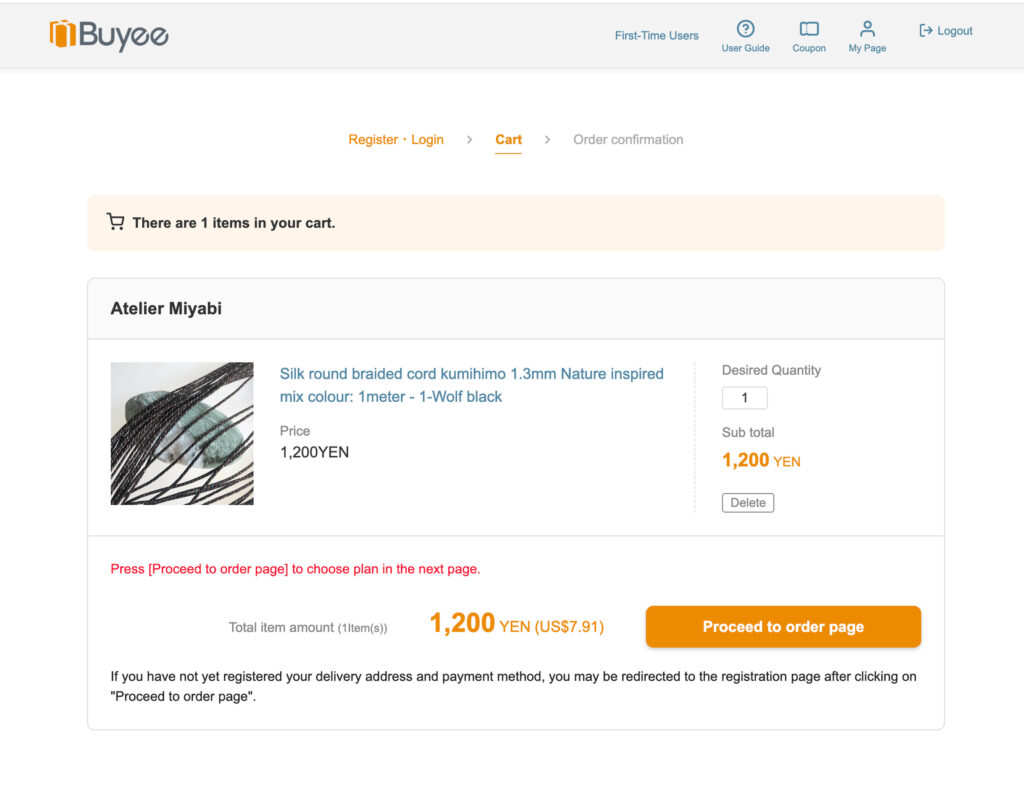Click the total item amount 1,200 YEN (US$7.91)

click(x=516, y=625)
